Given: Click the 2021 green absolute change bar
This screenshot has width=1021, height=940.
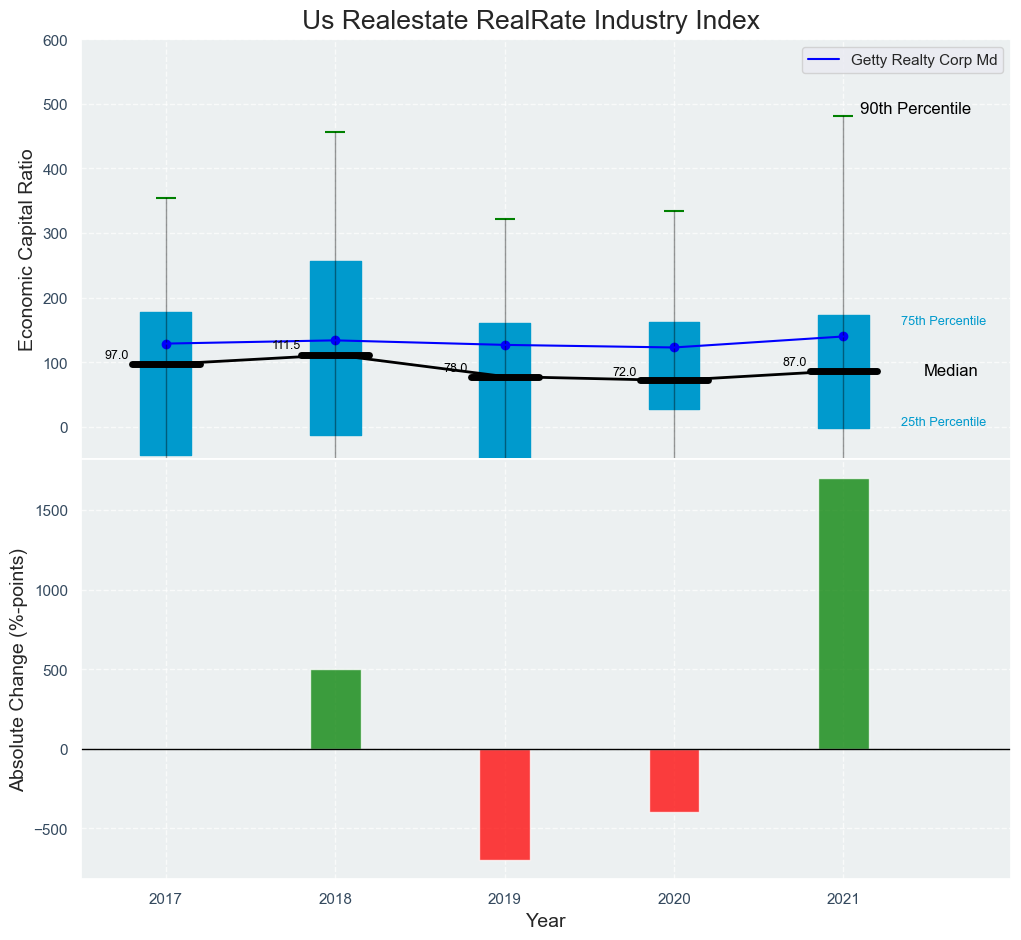Looking at the screenshot, I should (843, 614).
